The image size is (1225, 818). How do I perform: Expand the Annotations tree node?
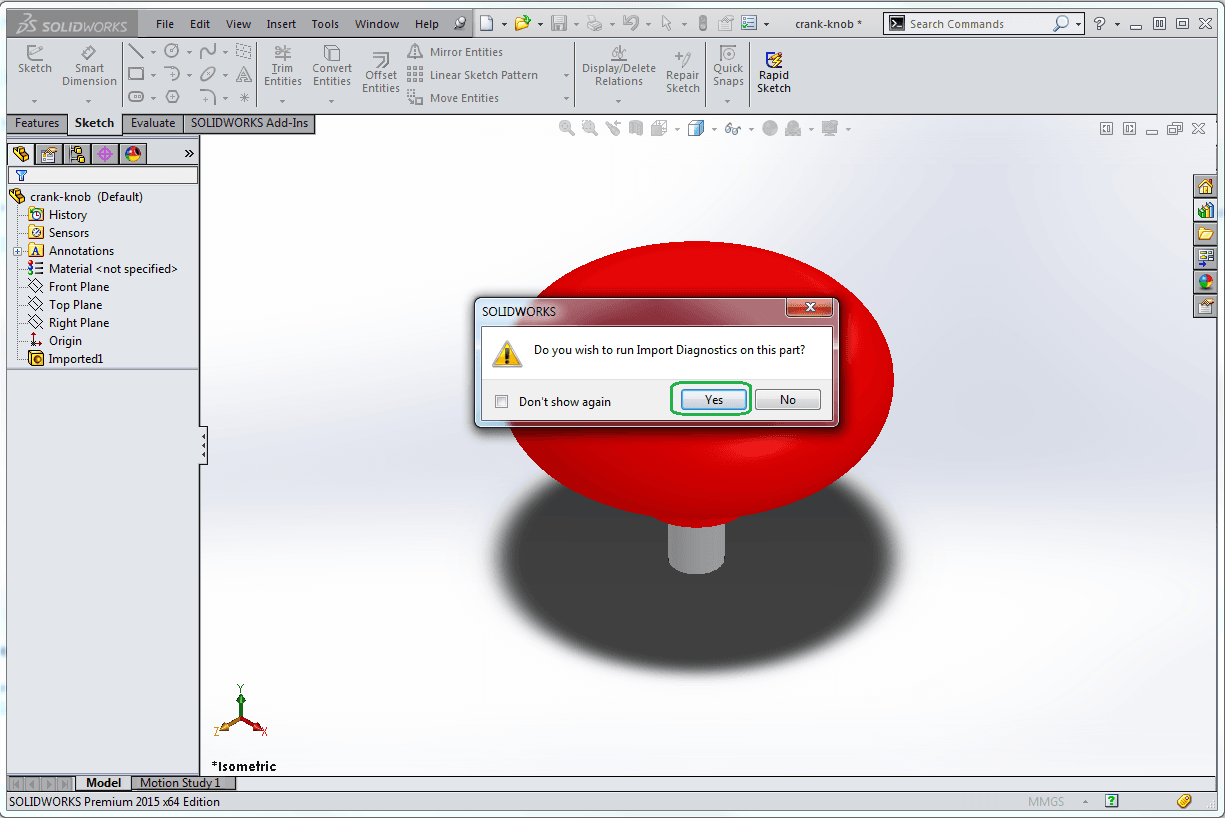(17, 251)
